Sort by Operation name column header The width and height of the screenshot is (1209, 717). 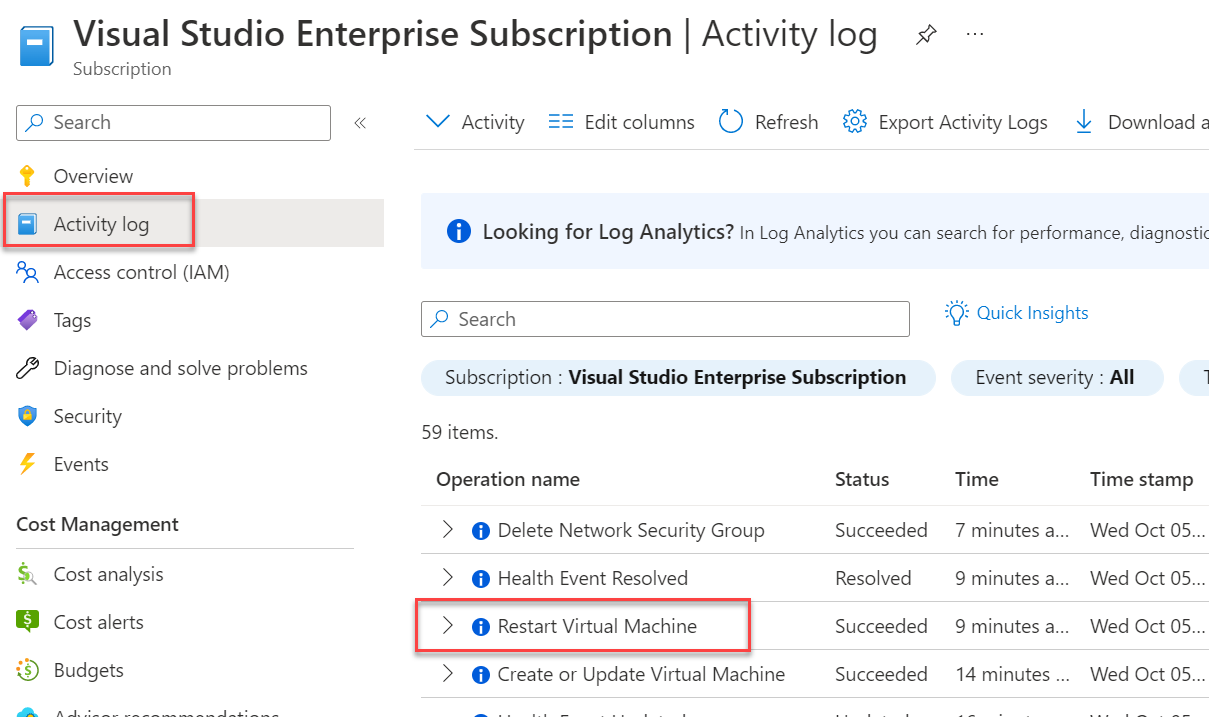(x=508, y=479)
